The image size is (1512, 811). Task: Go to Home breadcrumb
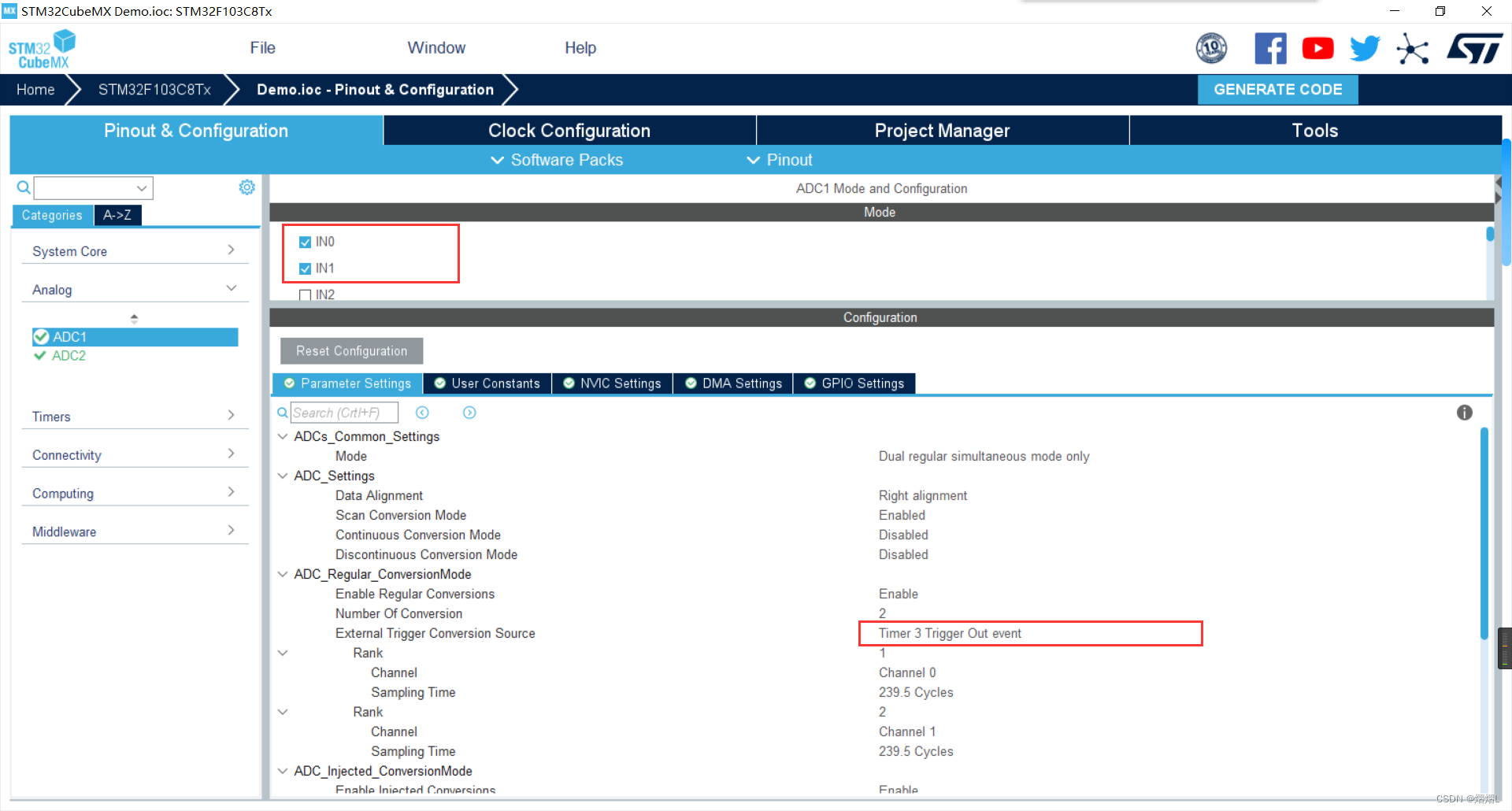tap(35, 90)
